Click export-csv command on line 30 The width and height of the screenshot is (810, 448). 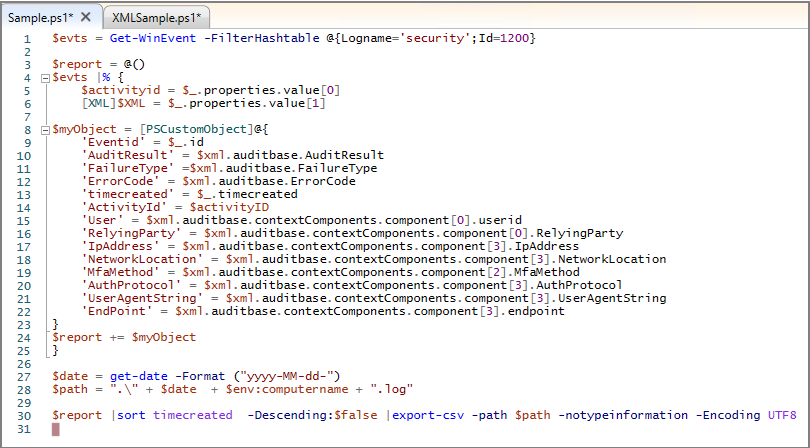[428, 415]
